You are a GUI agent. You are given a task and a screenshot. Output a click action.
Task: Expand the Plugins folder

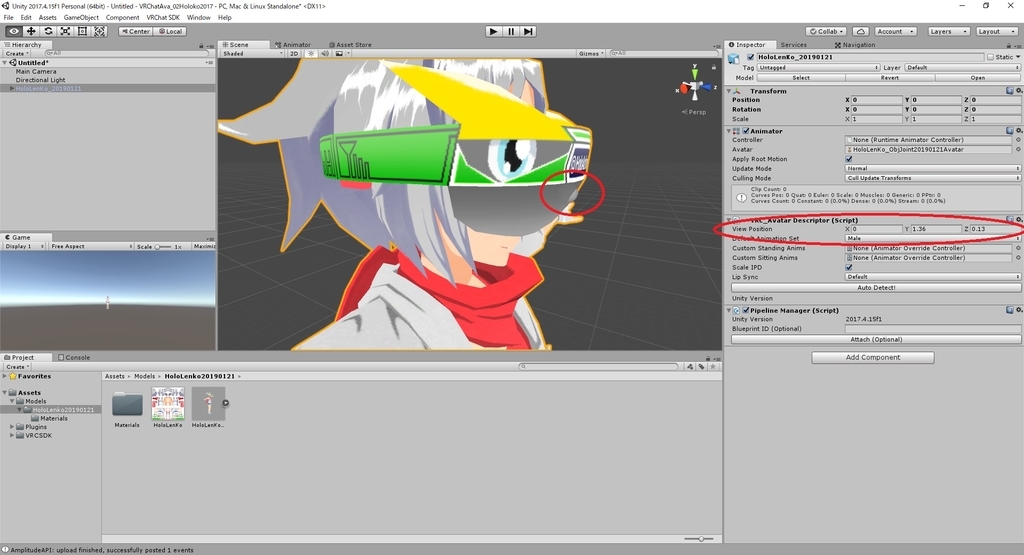coord(12,426)
